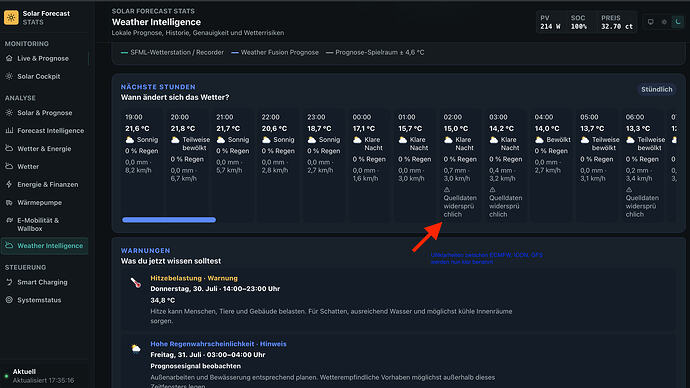Click the warning triangle at 02:00
Screen dimensions: 690x388
pos(447,190)
